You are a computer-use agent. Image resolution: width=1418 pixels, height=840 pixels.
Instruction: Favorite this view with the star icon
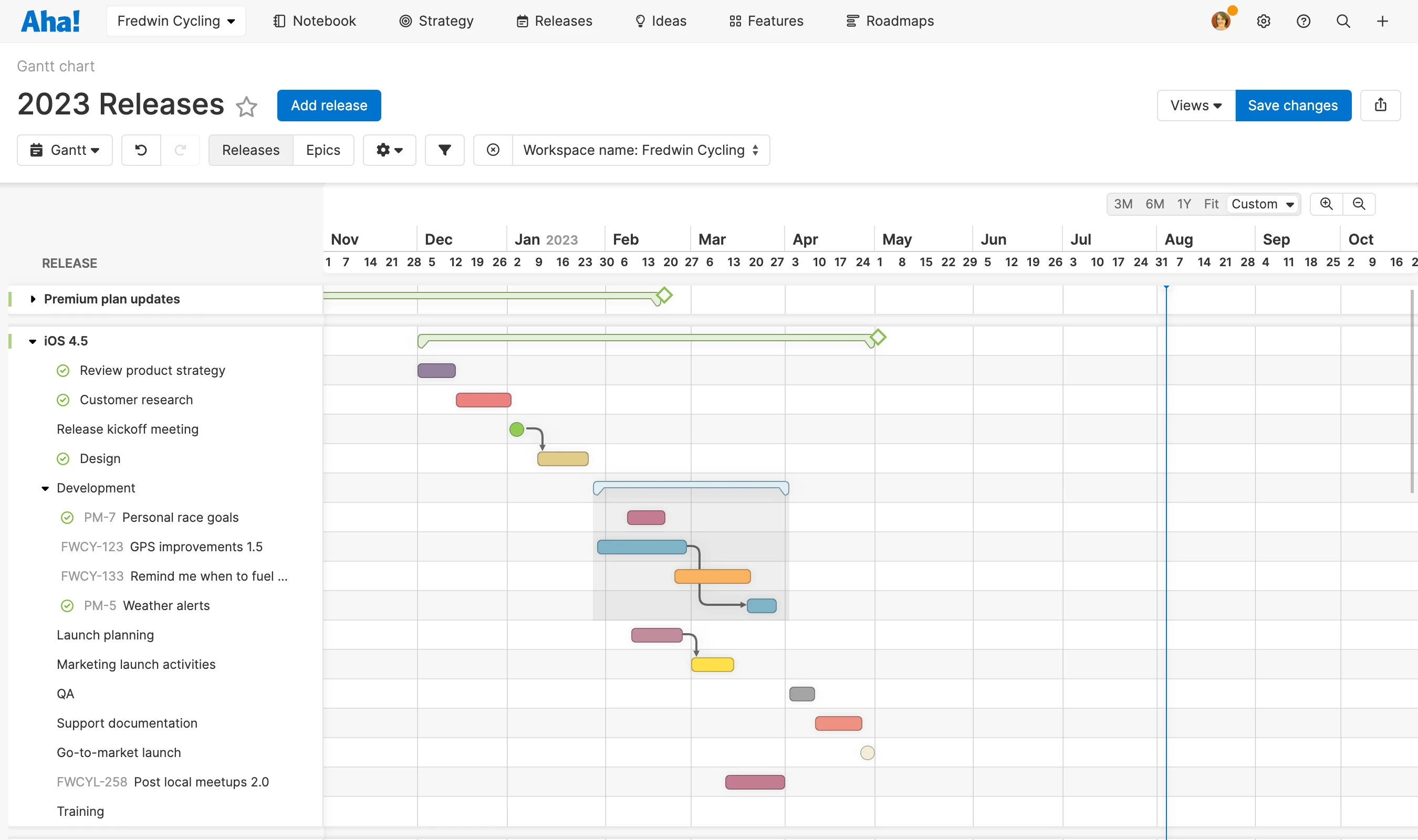tap(246, 107)
